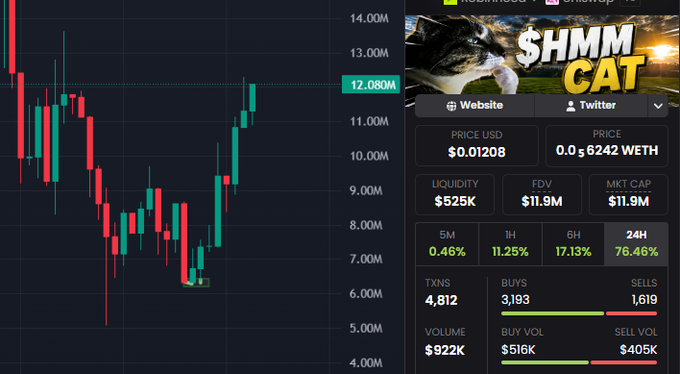Click the 0.46% change under 5M

447,252
